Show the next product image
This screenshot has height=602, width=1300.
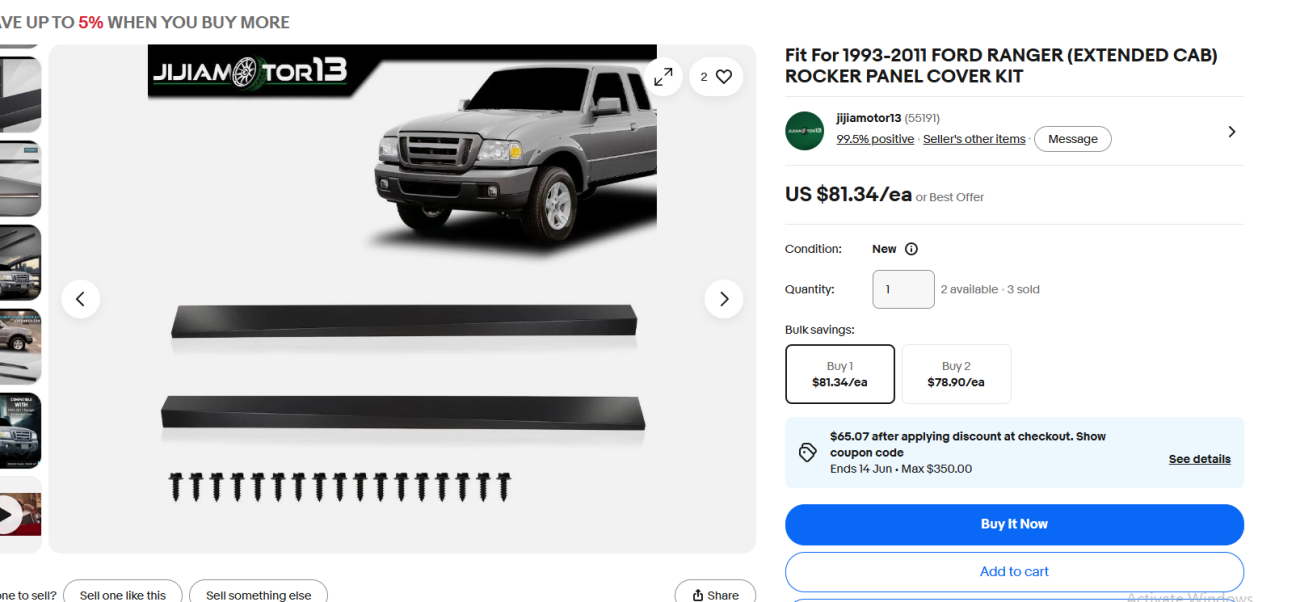pyautogui.click(x=724, y=299)
